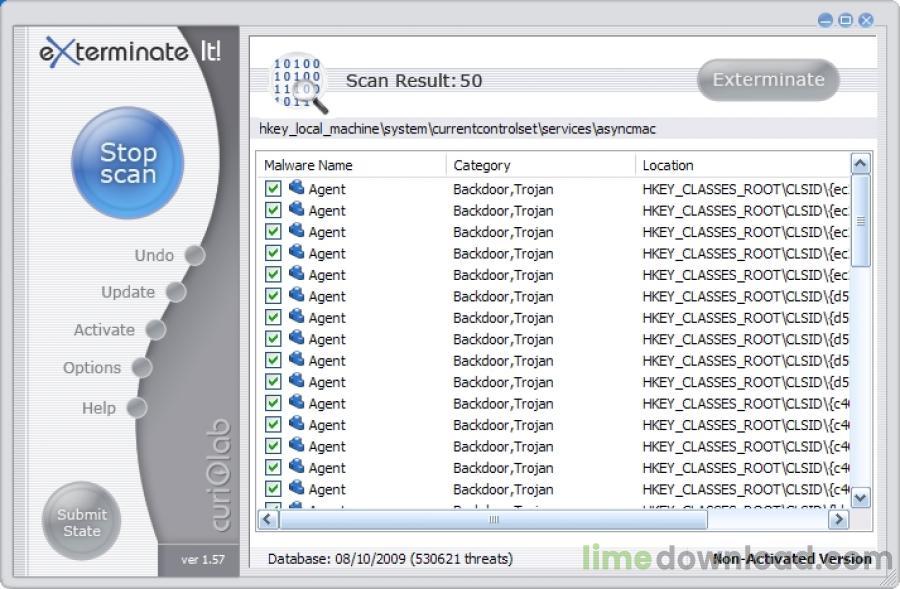Click the horizontal scrollbar left arrow
The width and height of the screenshot is (900, 589).
pyautogui.click(x=267, y=520)
